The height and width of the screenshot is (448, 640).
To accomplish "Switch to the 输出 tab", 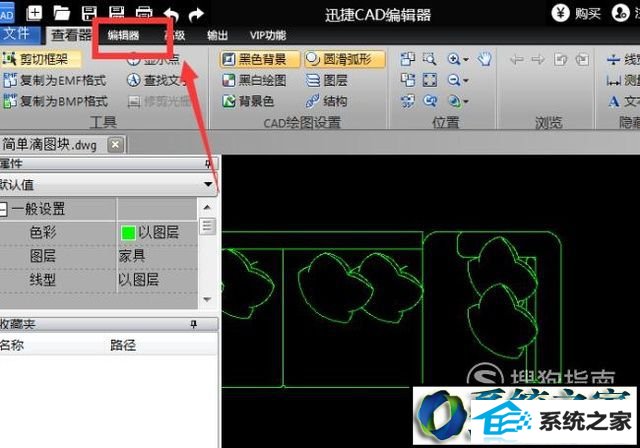I will pos(218,35).
